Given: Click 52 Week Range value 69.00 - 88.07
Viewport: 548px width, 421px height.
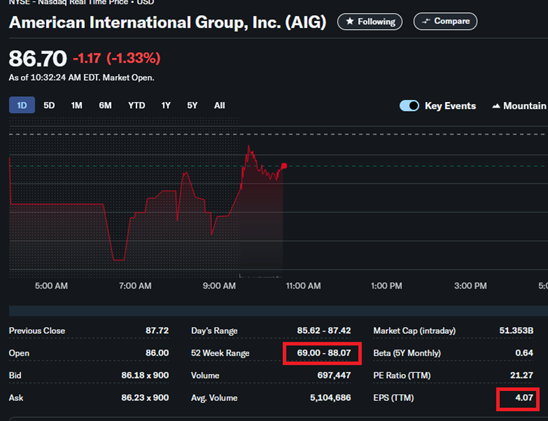Looking at the screenshot, I should coord(324,353).
